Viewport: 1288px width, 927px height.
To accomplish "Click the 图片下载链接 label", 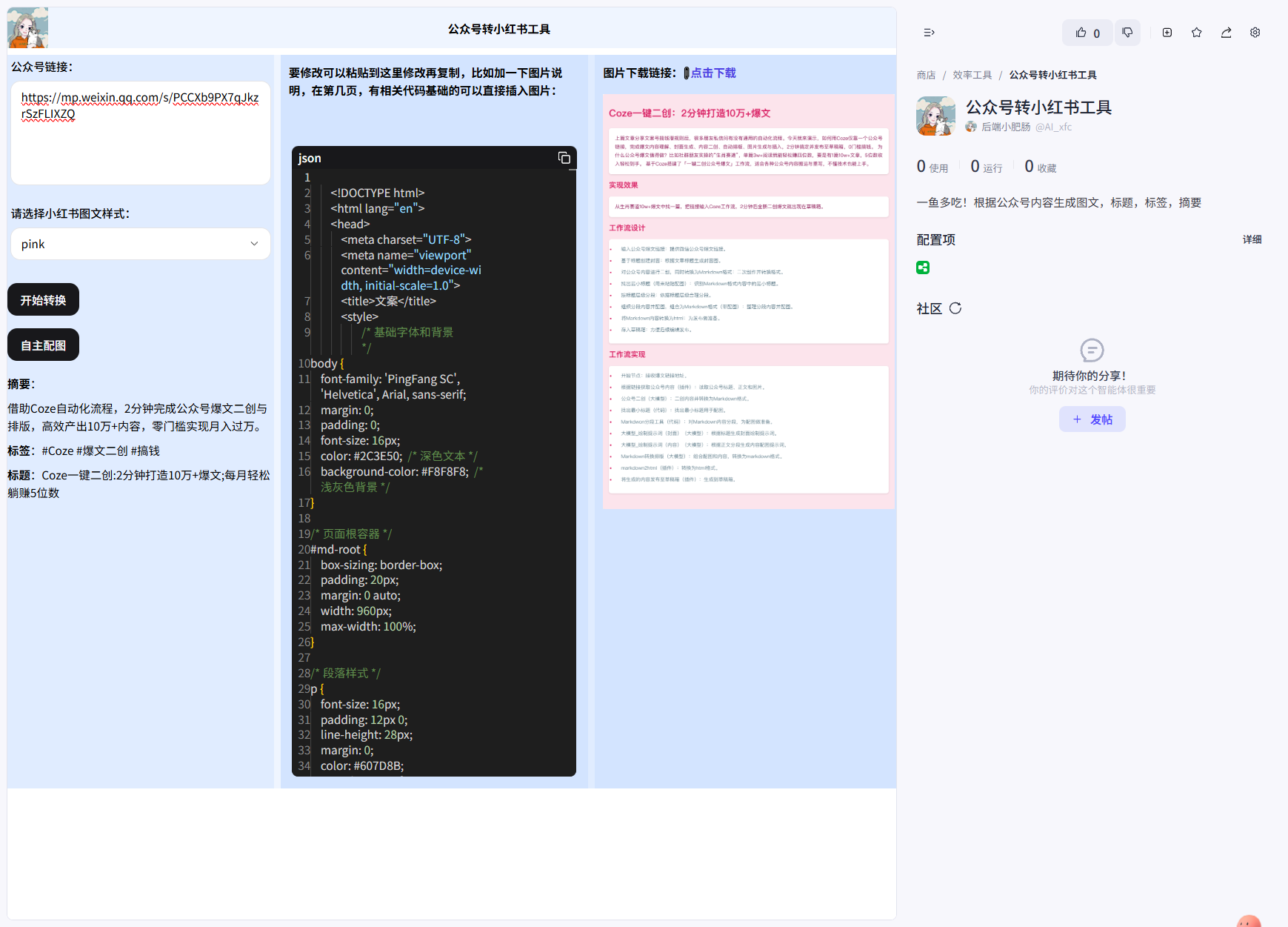I will pyautogui.click(x=640, y=73).
